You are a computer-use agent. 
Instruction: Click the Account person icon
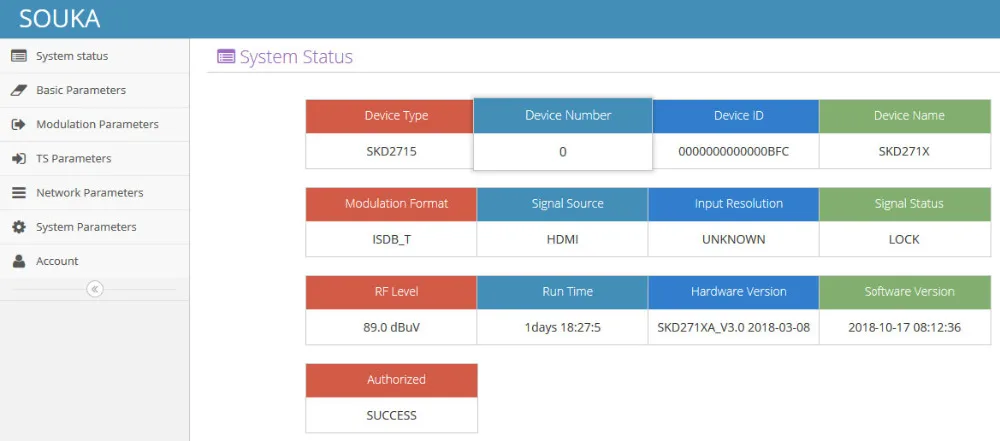point(19,261)
